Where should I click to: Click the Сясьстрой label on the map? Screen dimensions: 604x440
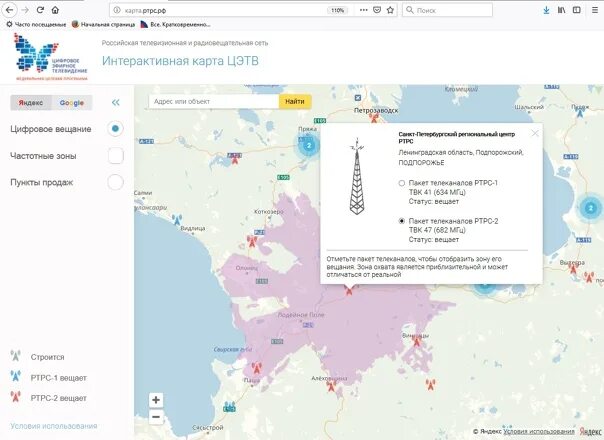[208, 428]
